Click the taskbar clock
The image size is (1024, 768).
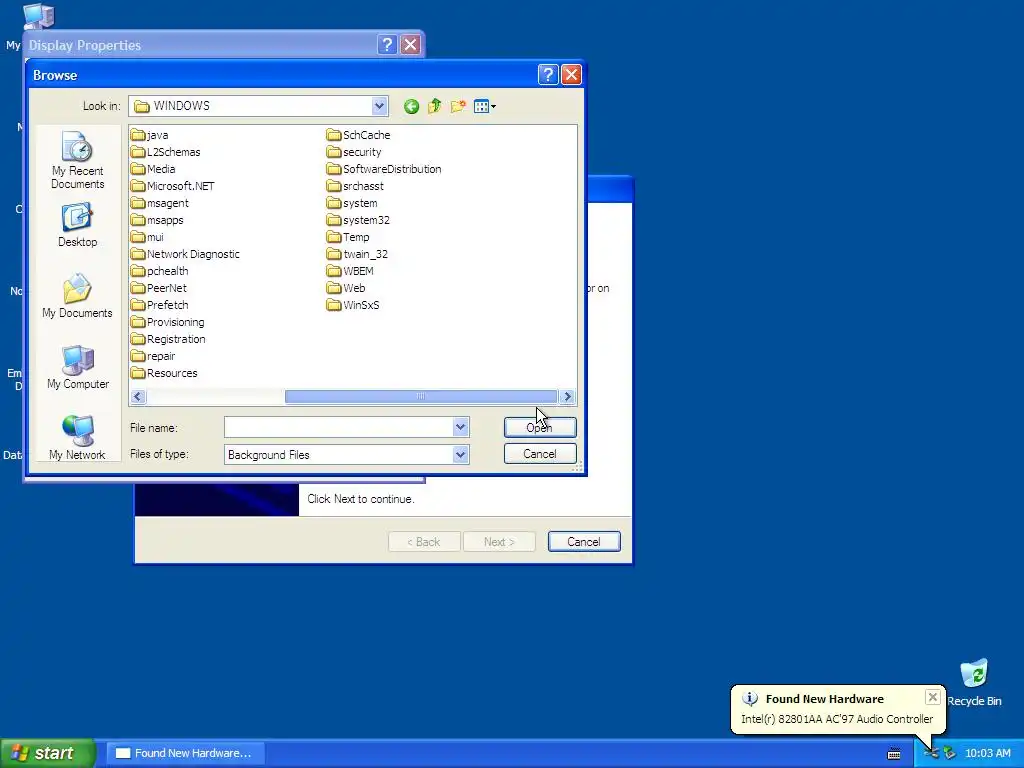click(x=987, y=753)
